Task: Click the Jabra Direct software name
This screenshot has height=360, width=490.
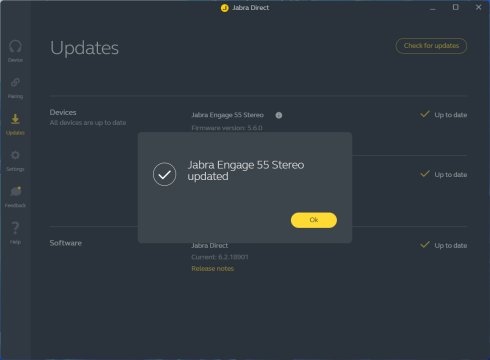Action: (210, 246)
